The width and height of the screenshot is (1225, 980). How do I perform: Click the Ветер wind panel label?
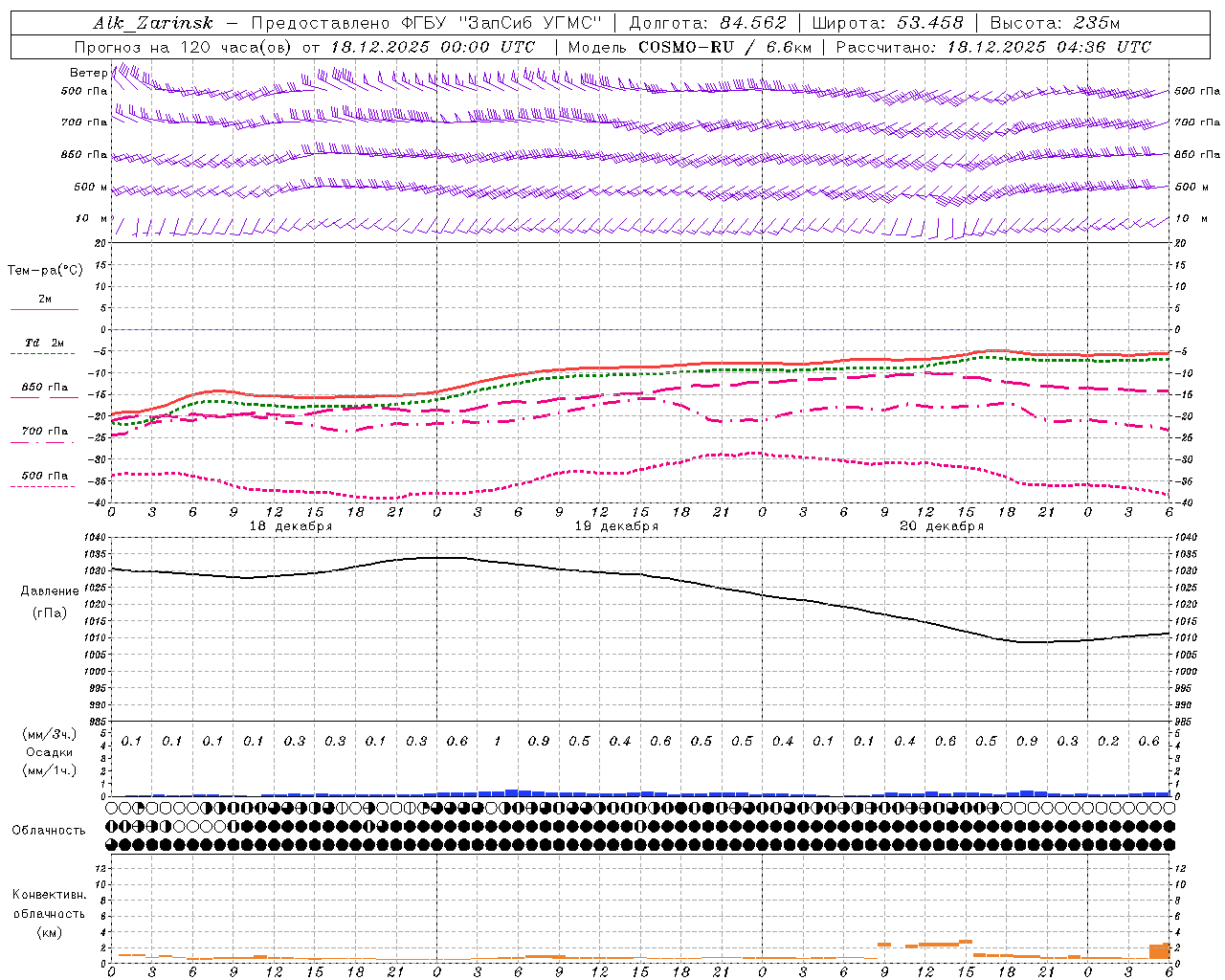pyautogui.click(x=88, y=73)
